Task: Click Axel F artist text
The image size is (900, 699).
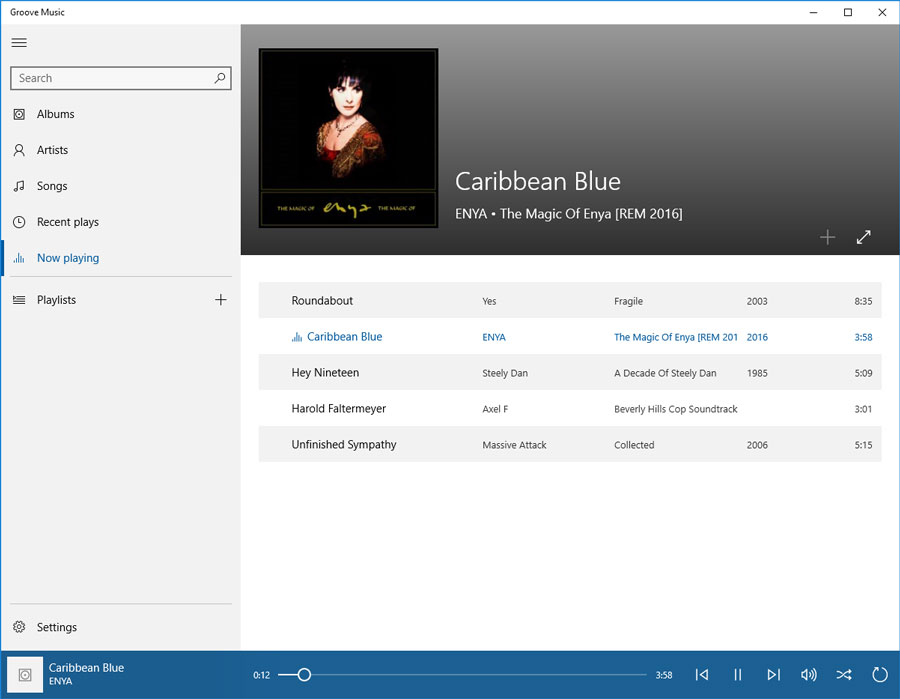Action: pos(495,409)
